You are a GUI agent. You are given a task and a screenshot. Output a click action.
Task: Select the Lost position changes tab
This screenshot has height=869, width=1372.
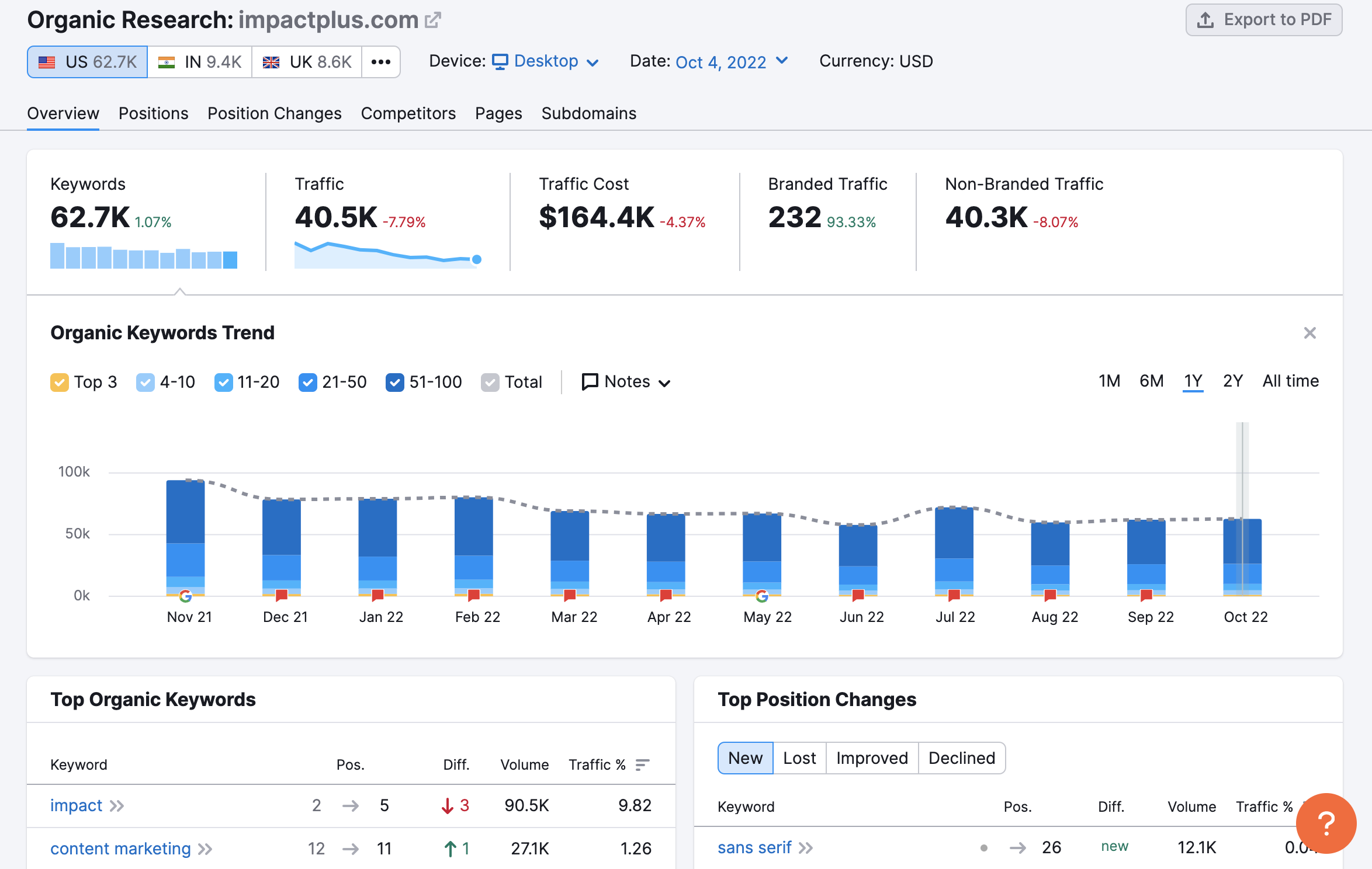(799, 758)
